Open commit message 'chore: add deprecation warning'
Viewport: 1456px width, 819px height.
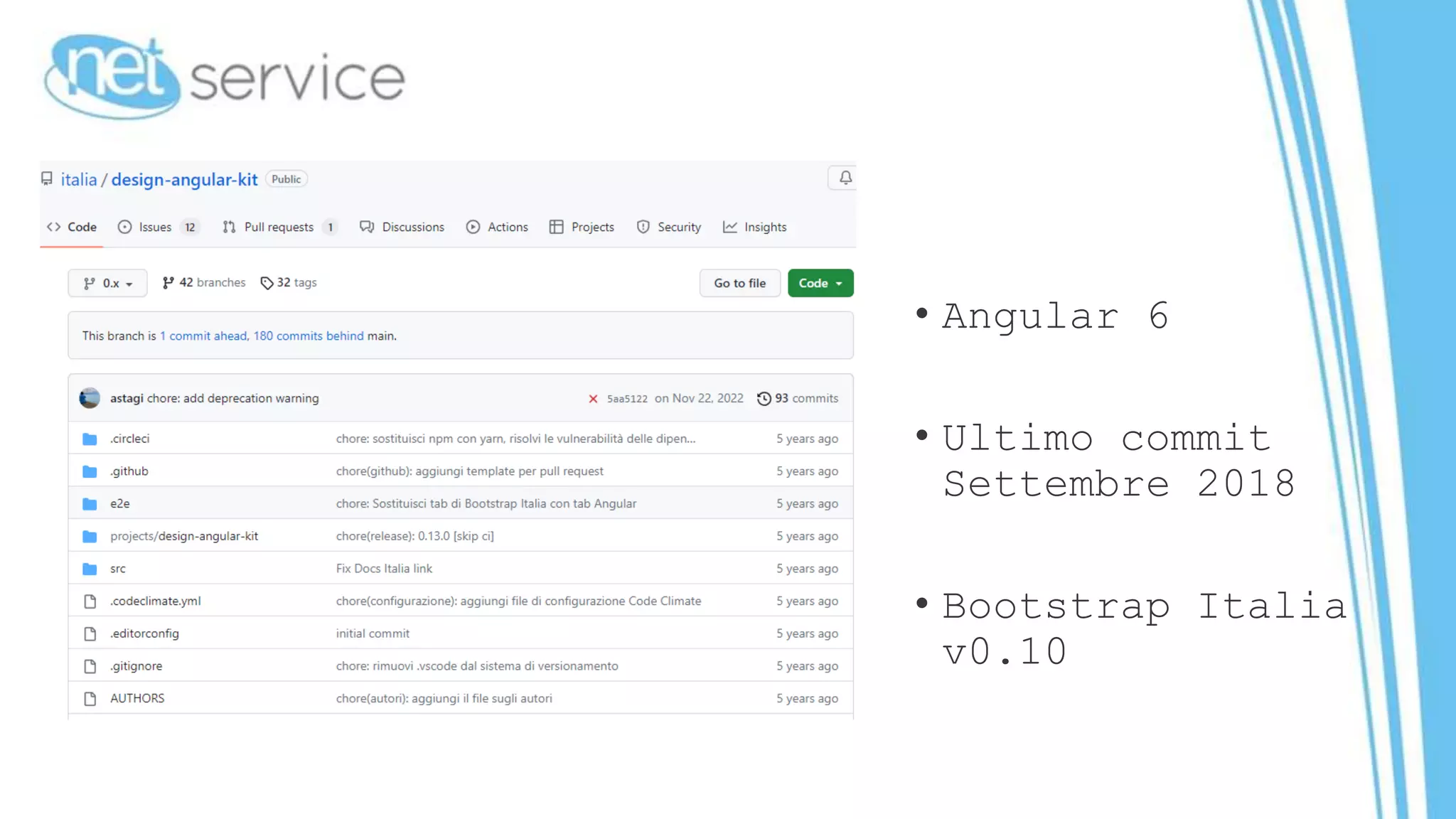[x=232, y=399]
